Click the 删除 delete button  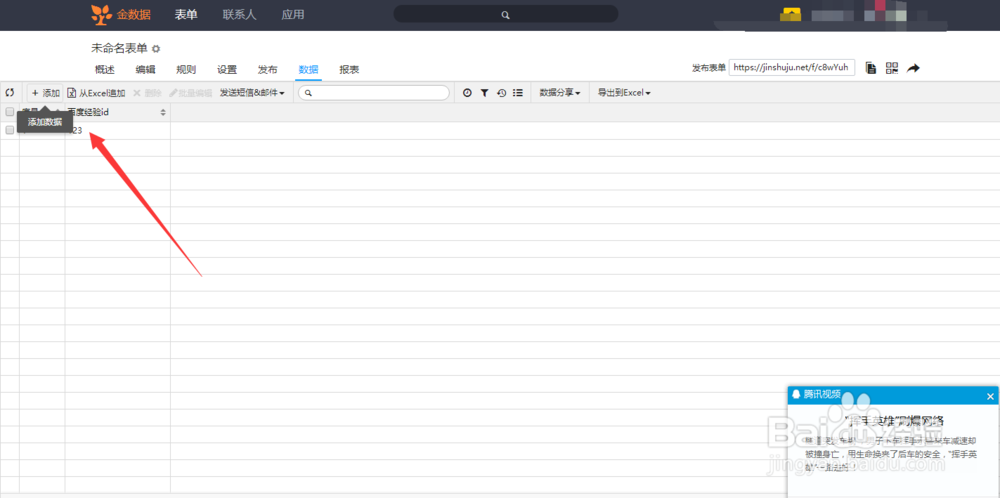coord(147,93)
